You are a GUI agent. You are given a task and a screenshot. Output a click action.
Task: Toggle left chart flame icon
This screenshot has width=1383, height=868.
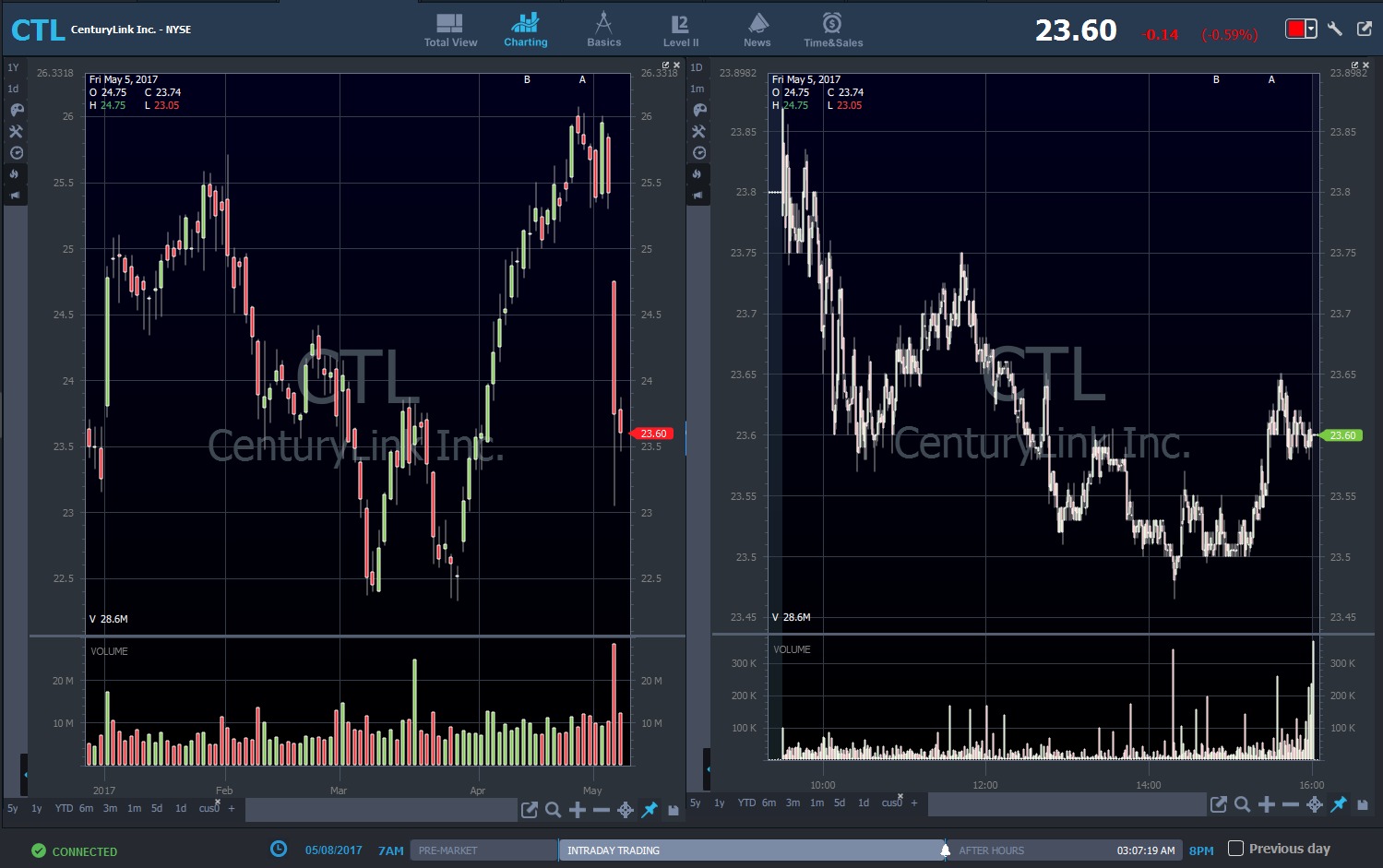point(15,174)
